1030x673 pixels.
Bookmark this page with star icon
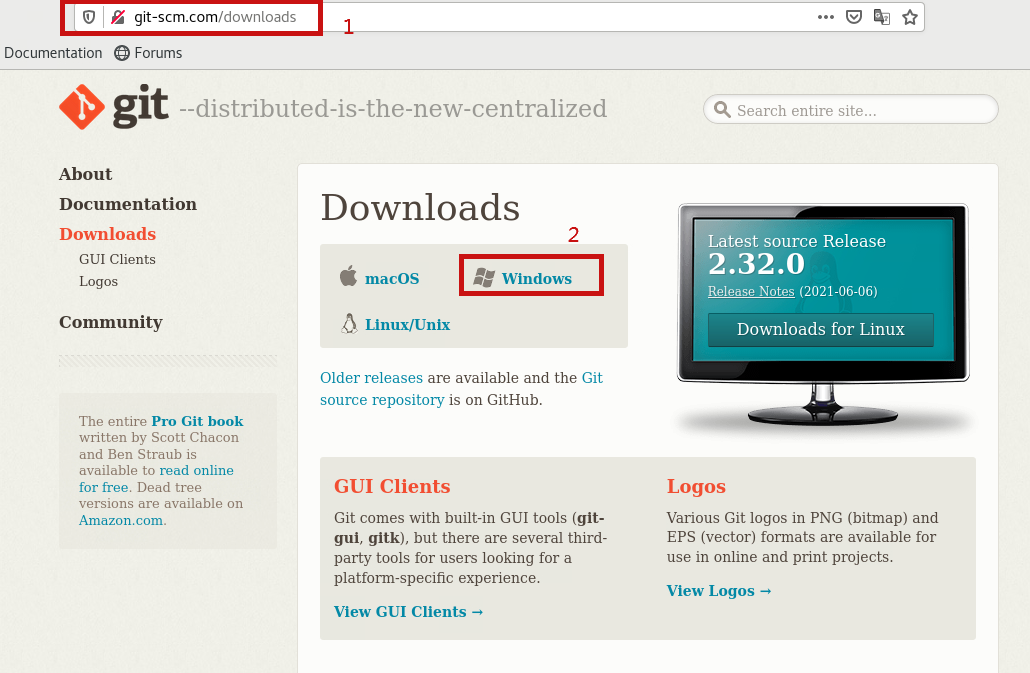pyautogui.click(x=910, y=17)
